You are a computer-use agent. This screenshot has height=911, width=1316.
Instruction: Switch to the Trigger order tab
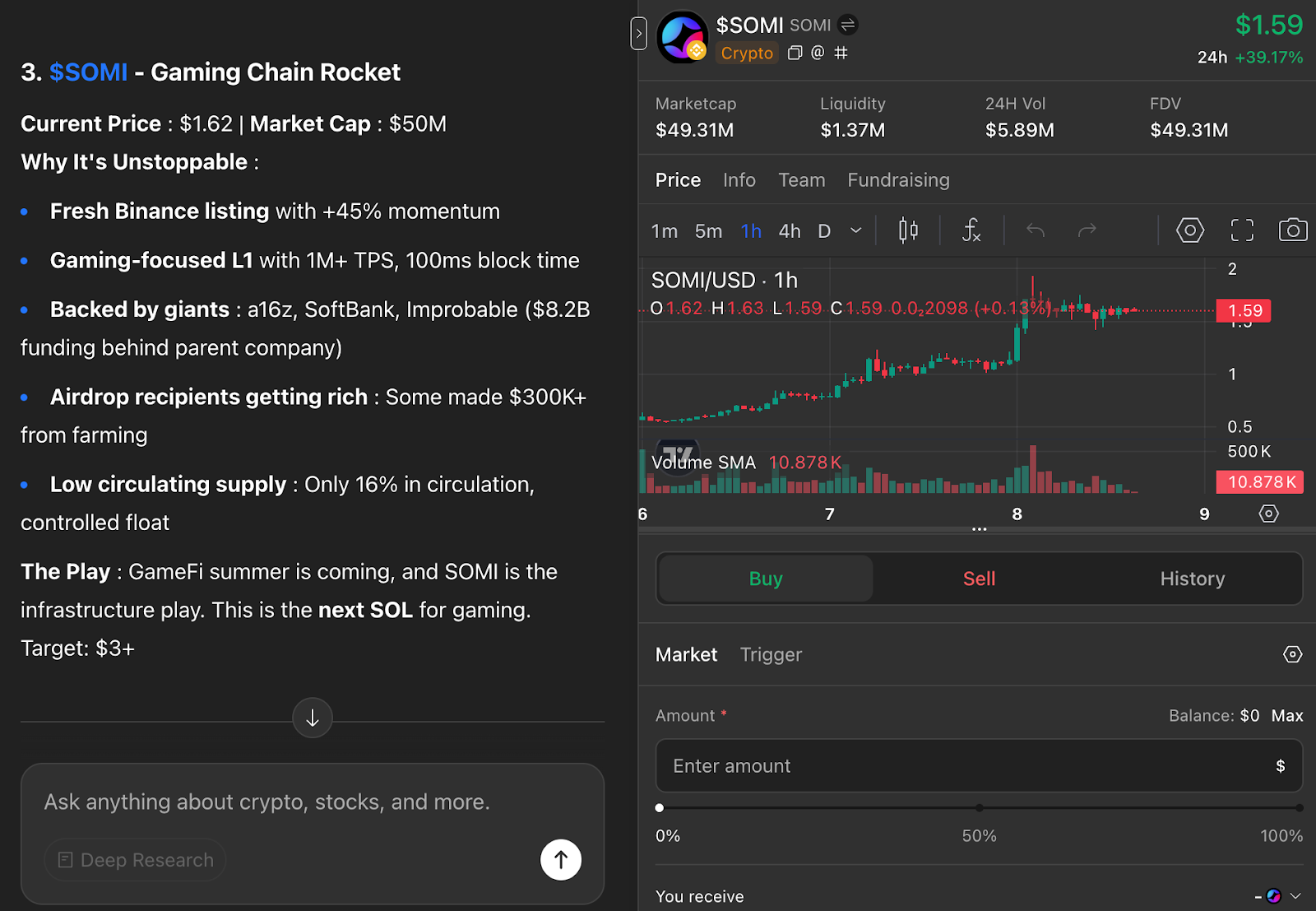(771, 654)
